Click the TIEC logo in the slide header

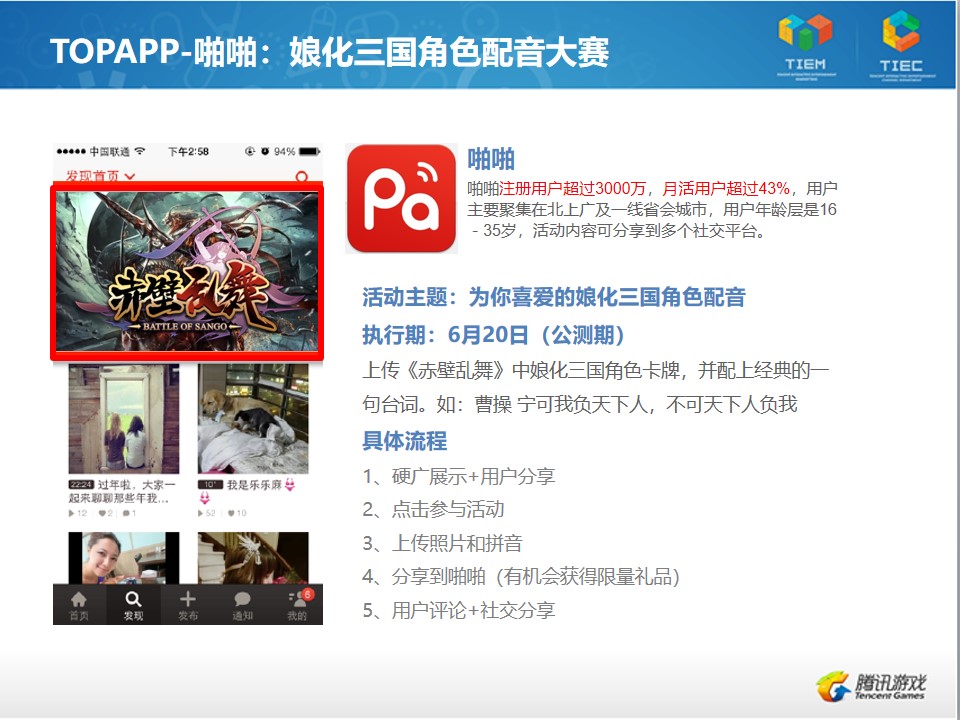click(901, 45)
